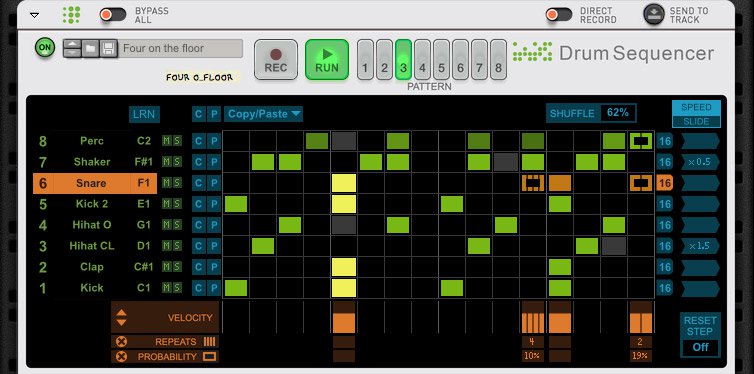Mute the Perc track with M

[x=166, y=141]
